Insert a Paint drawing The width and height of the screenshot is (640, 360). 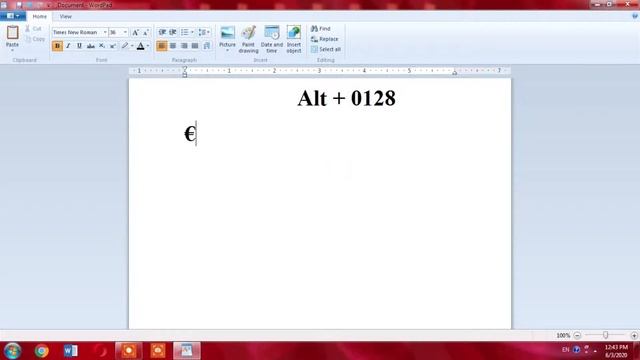coord(248,39)
